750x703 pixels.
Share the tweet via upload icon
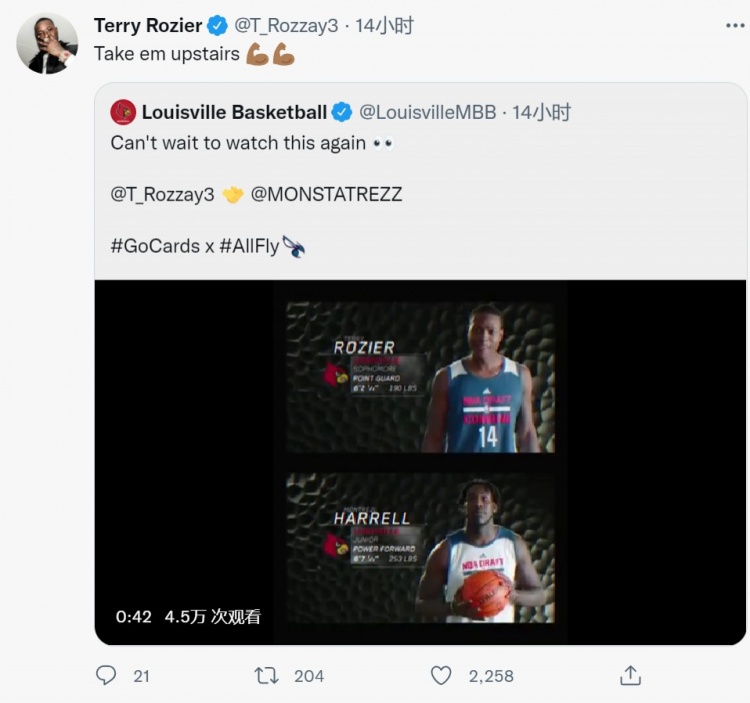coord(630,675)
